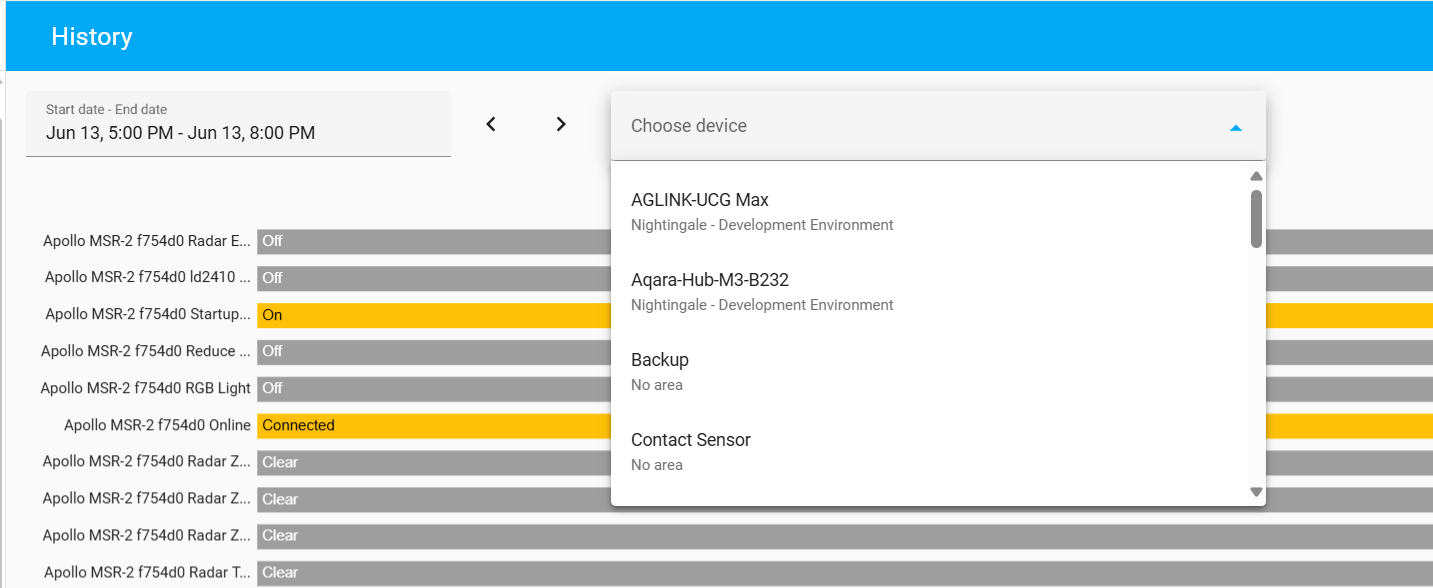Open the Start date - End date picker

point(238,124)
